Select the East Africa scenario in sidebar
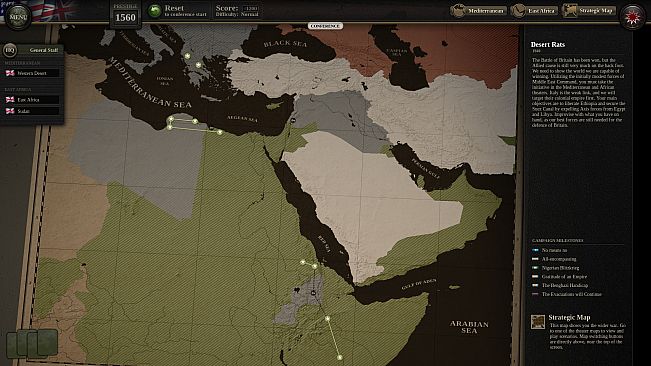 coord(32,100)
